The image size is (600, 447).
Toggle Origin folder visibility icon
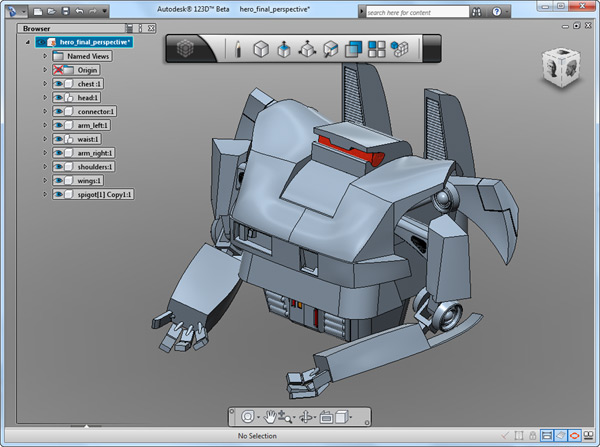click(59, 70)
